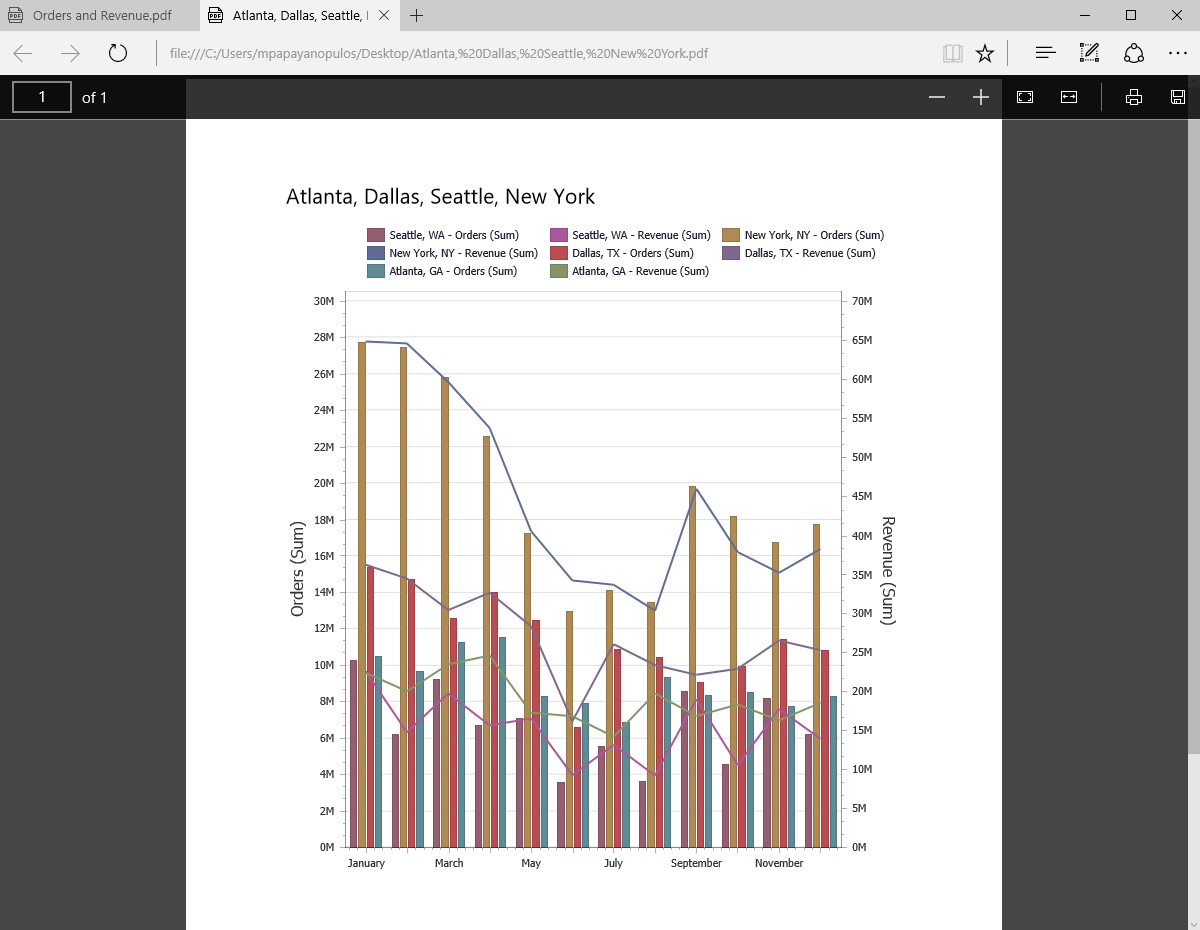Click the November x-axis label
The image size is (1200, 930).
(779, 863)
